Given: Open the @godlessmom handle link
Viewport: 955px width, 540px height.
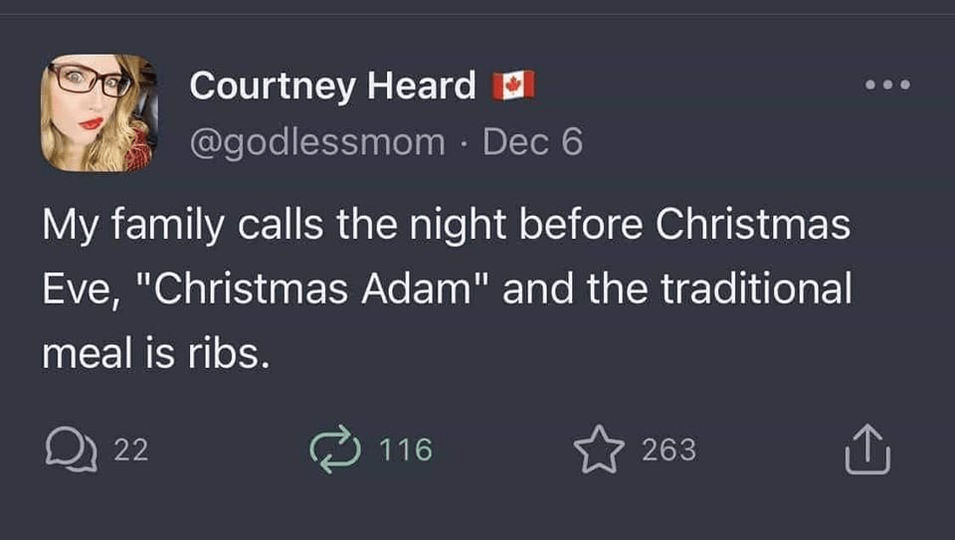Looking at the screenshot, I should pyautogui.click(x=318, y=143).
